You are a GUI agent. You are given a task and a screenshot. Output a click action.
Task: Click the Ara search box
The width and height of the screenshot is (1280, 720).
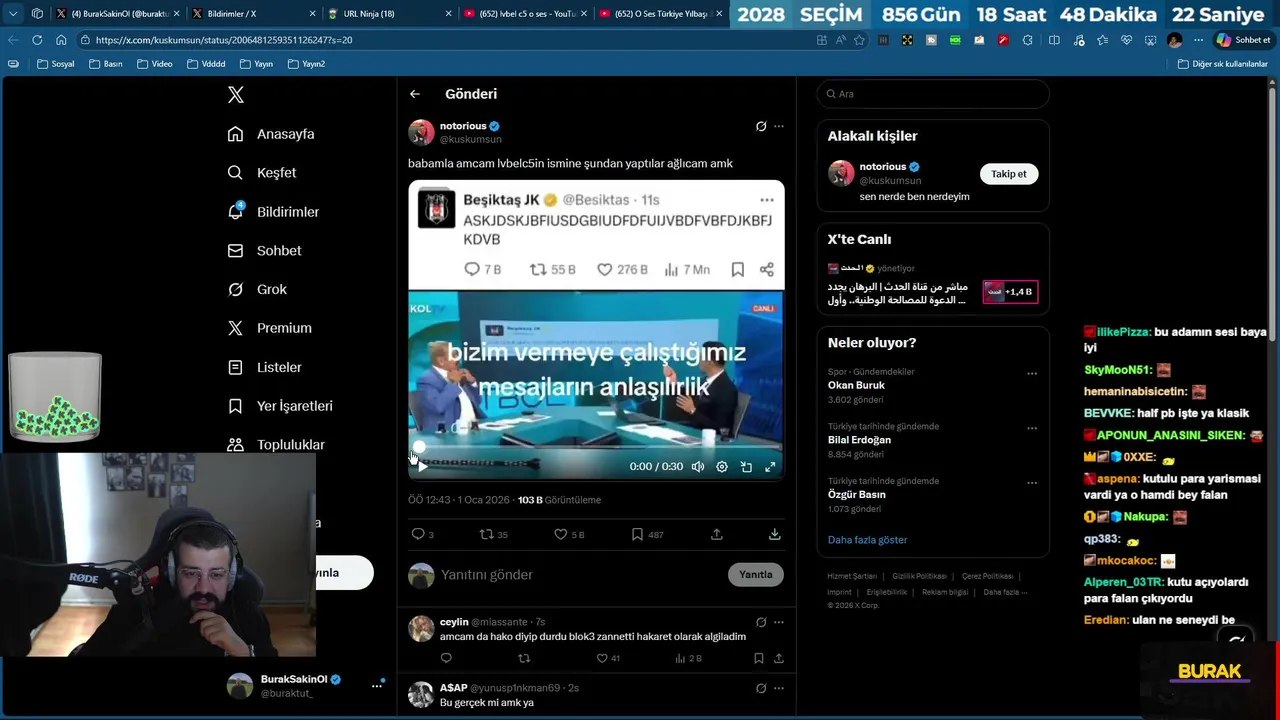pos(933,94)
